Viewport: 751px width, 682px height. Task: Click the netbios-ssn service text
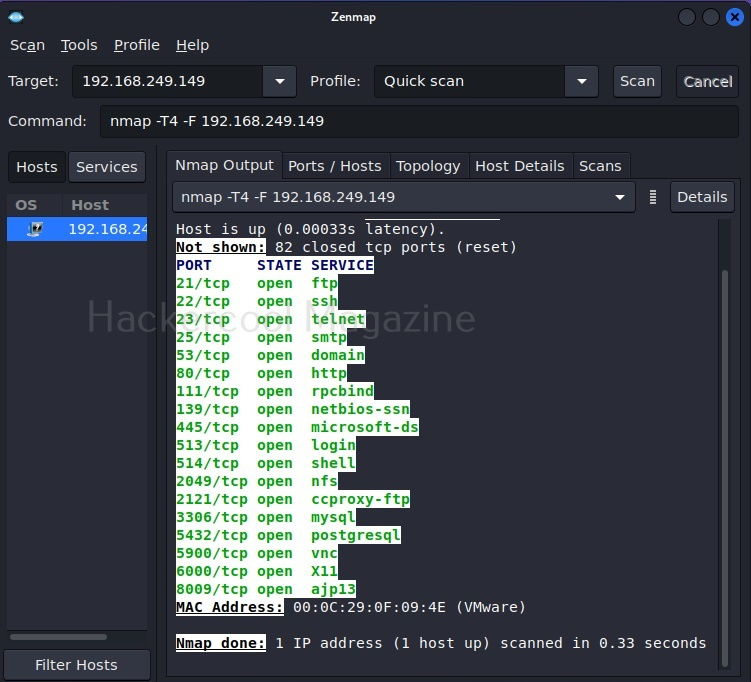pos(361,409)
